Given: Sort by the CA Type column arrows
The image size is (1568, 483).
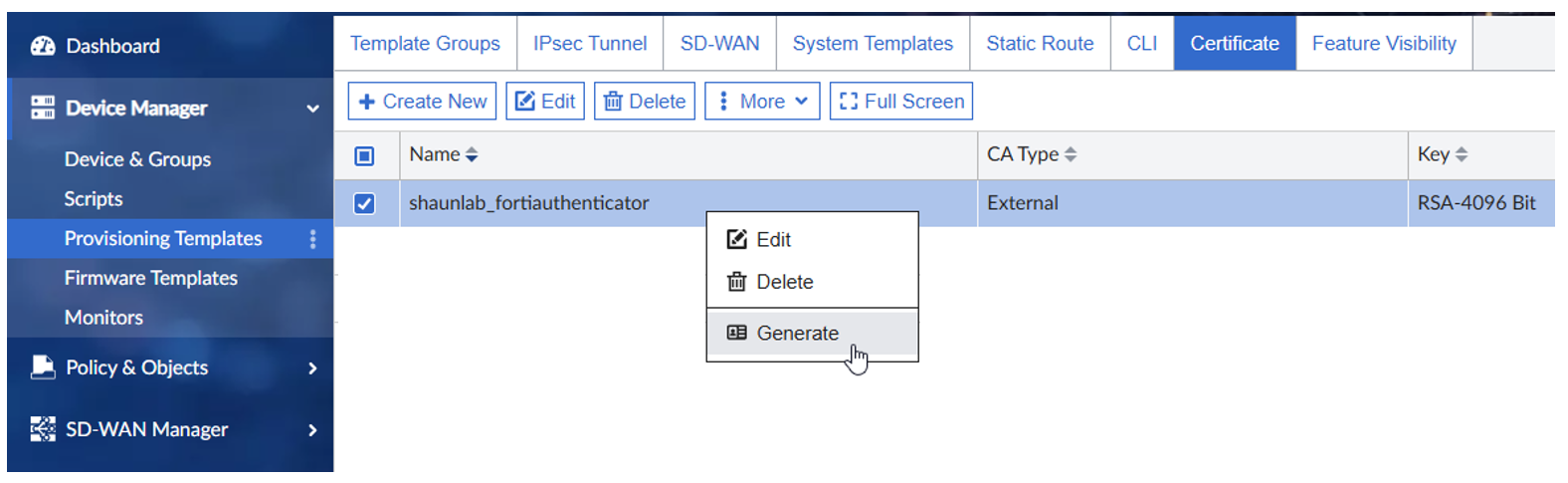Looking at the screenshot, I should (x=1071, y=154).
